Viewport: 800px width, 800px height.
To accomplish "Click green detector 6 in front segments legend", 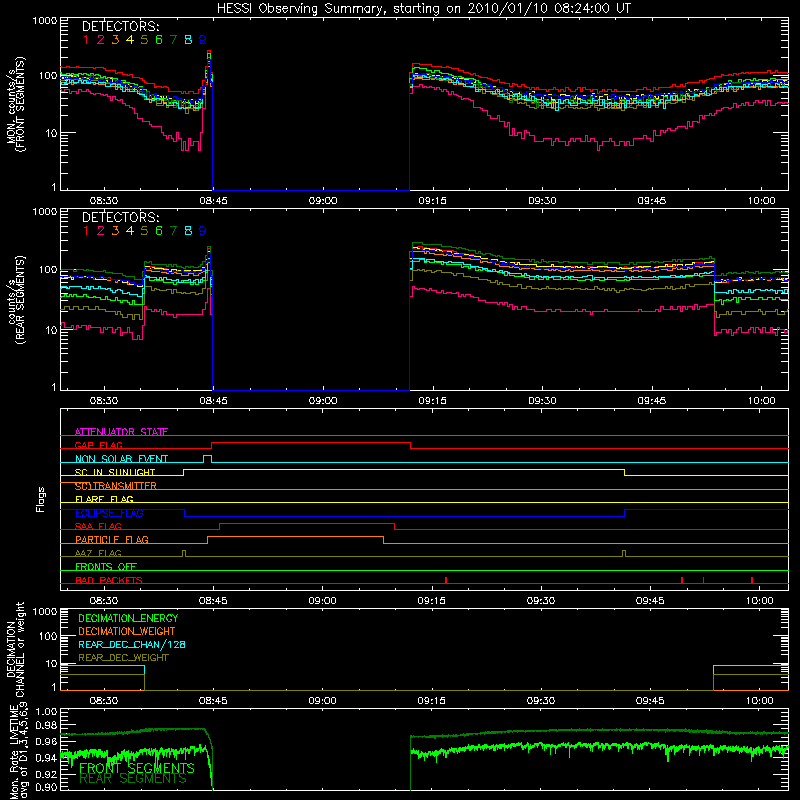I will coord(159,40).
